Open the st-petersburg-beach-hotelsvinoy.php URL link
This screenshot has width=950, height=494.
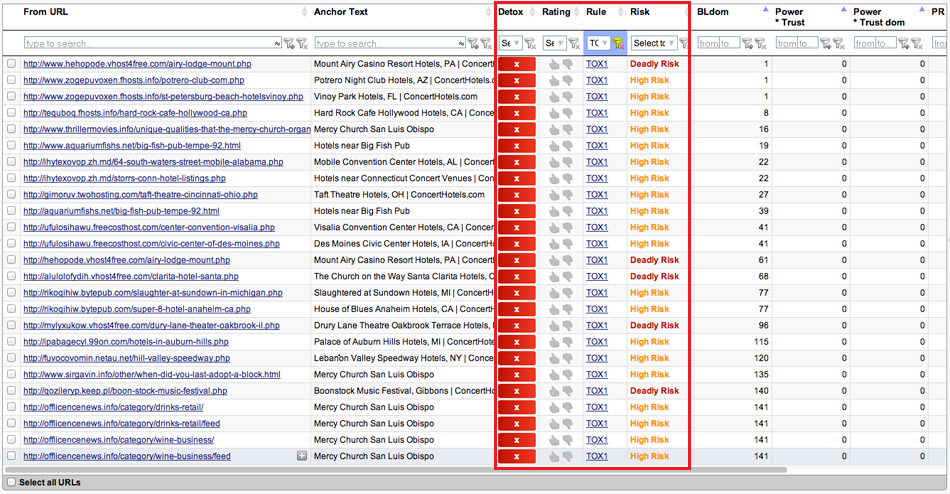tap(164, 96)
